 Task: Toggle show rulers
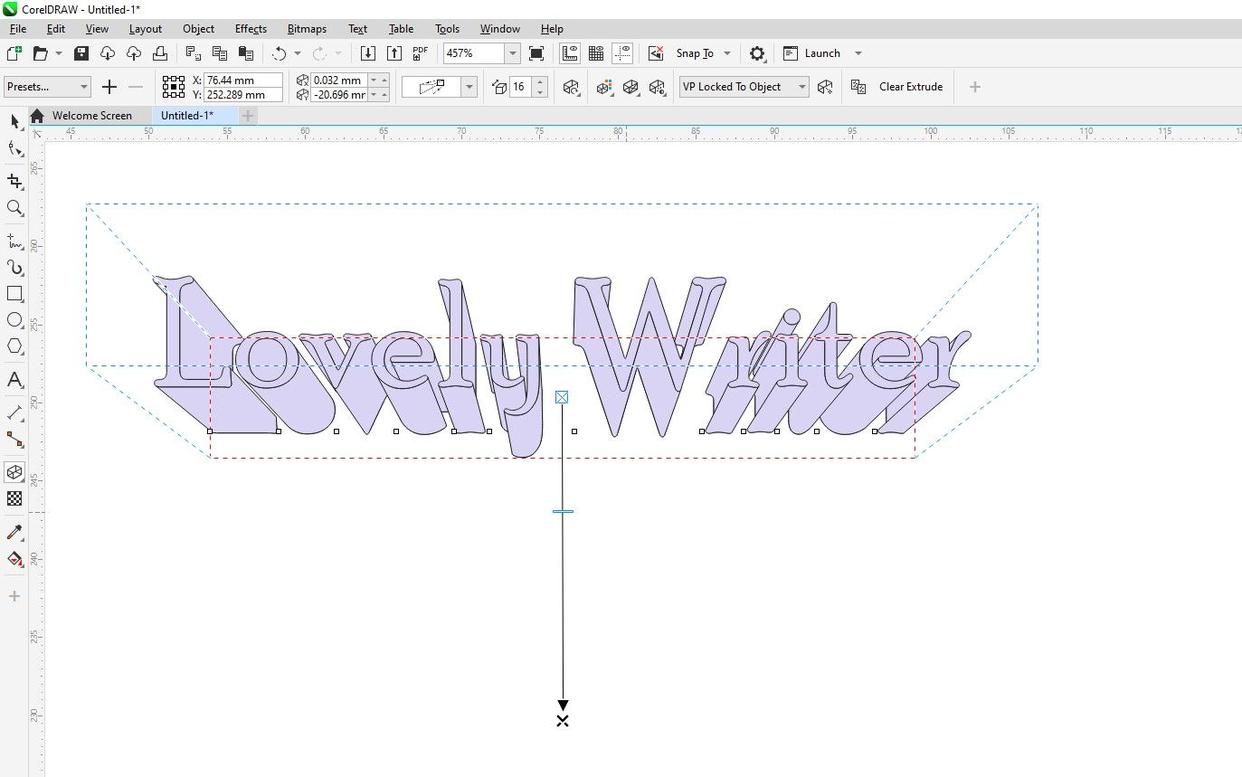point(570,53)
